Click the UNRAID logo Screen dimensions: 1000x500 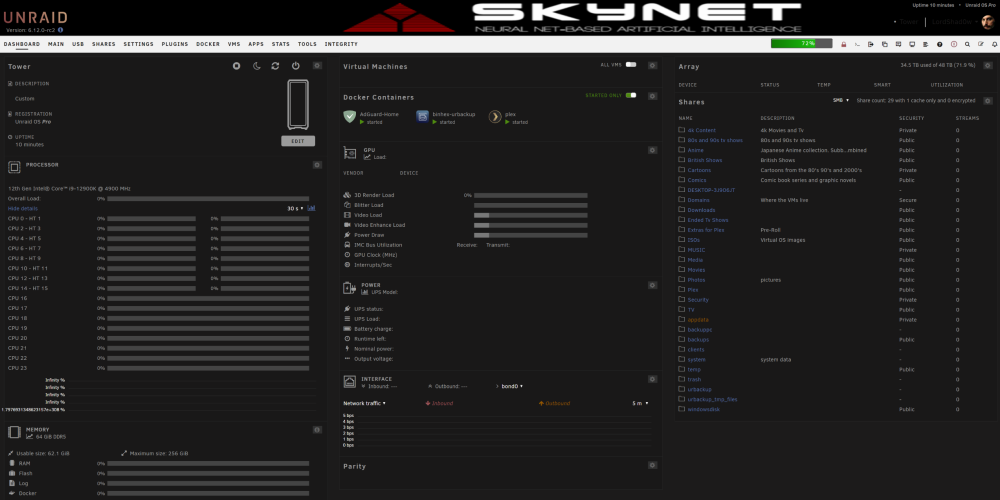(34, 18)
